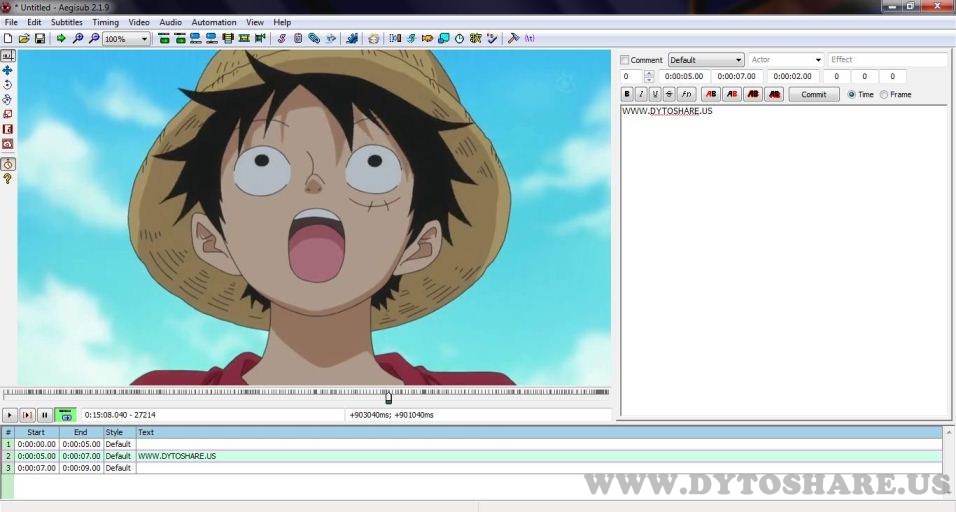Click the video Play button
This screenshot has width=956, height=512.
(10, 415)
